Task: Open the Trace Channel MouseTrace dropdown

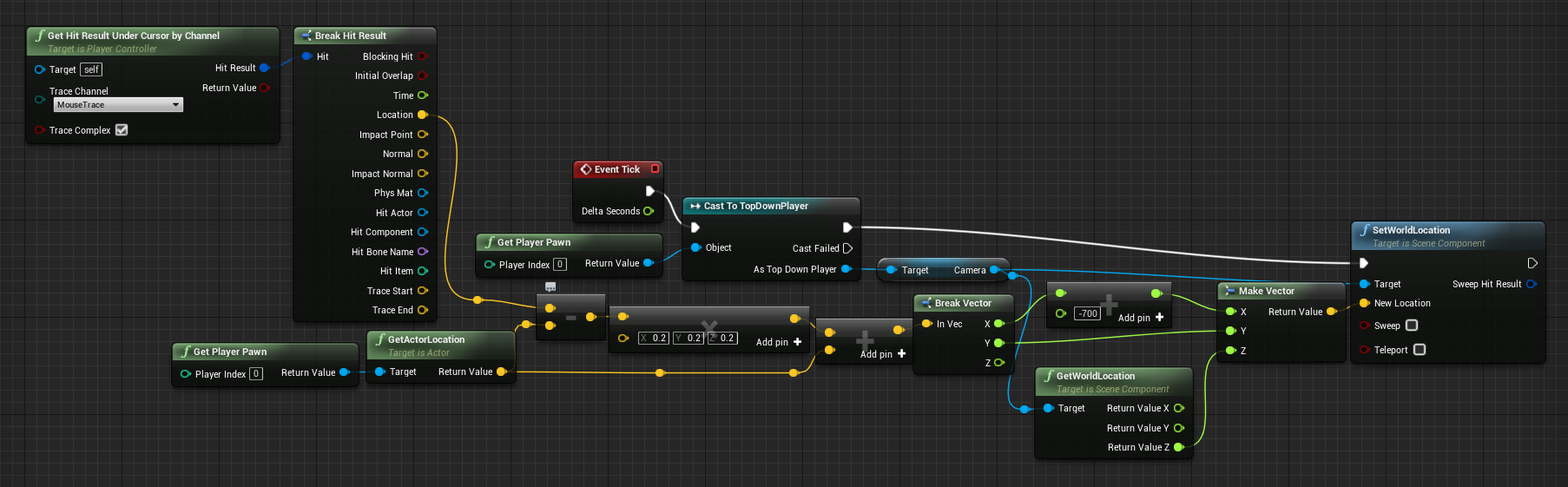Action: tap(118, 105)
